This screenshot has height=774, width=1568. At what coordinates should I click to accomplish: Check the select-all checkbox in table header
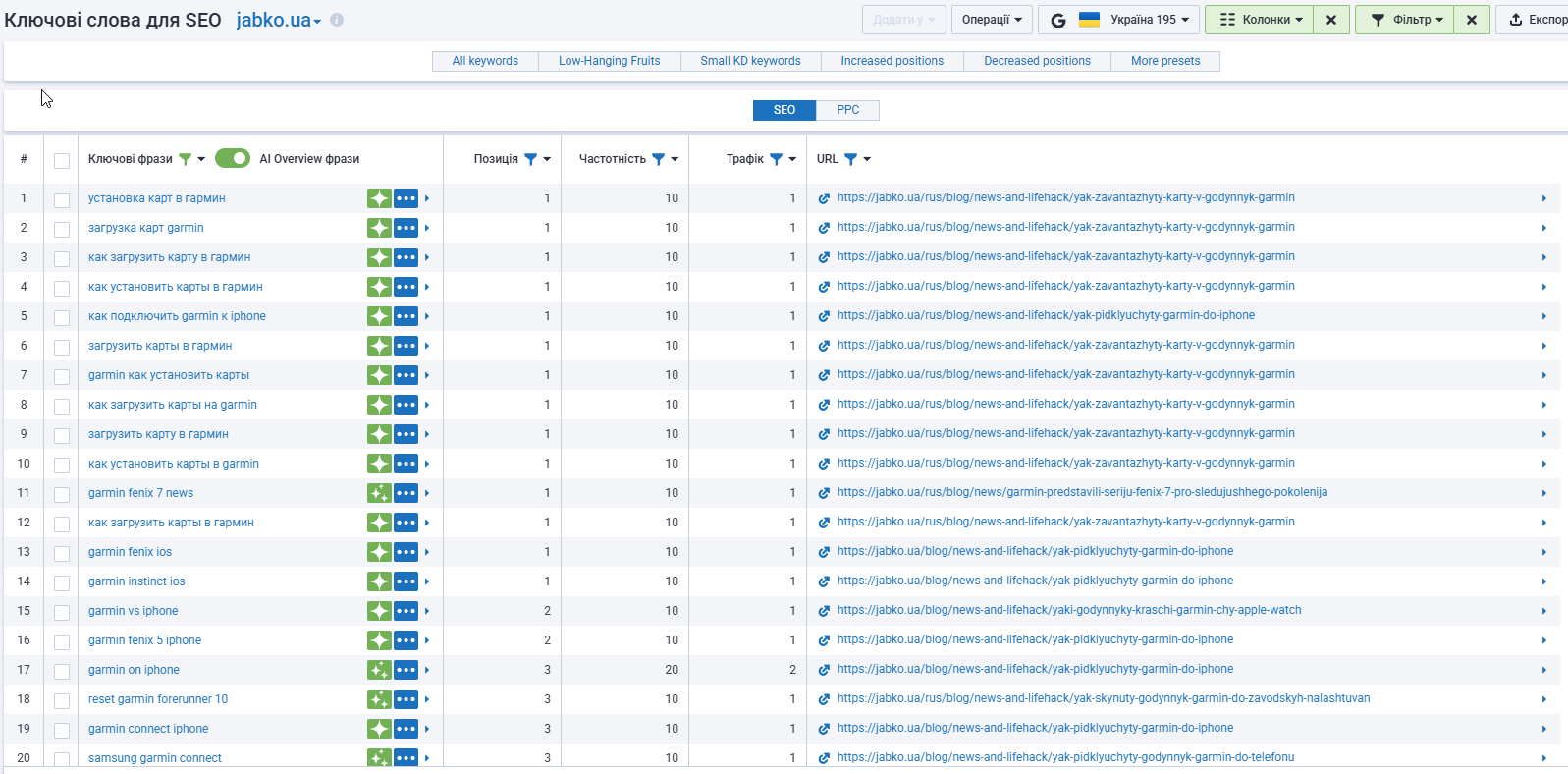tap(62, 161)
